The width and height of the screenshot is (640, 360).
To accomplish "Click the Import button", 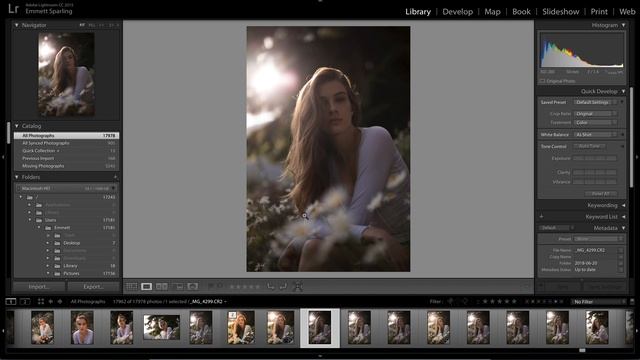I will 40,287.
